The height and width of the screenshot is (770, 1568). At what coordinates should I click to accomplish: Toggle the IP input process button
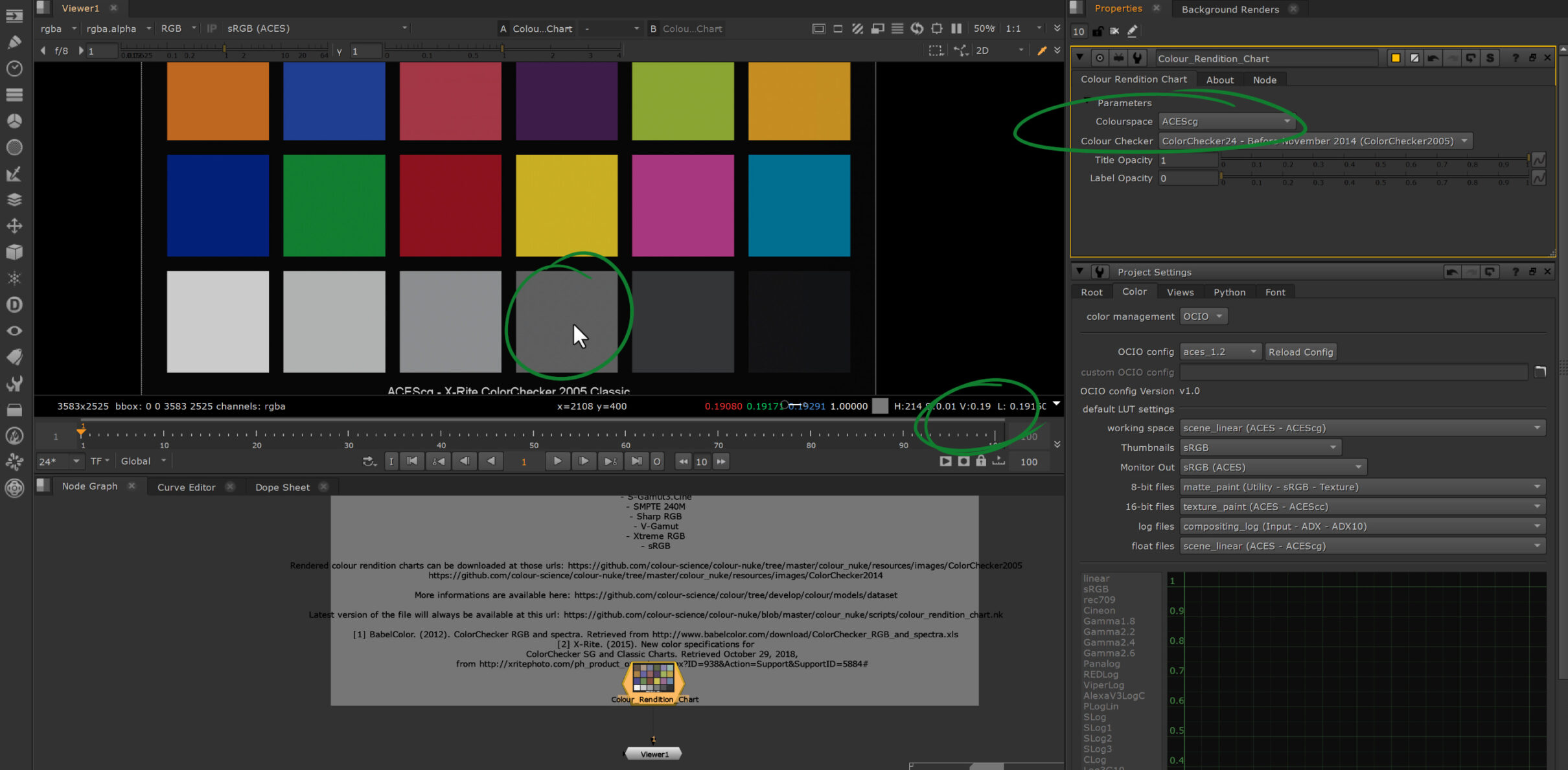click(211, 28)
